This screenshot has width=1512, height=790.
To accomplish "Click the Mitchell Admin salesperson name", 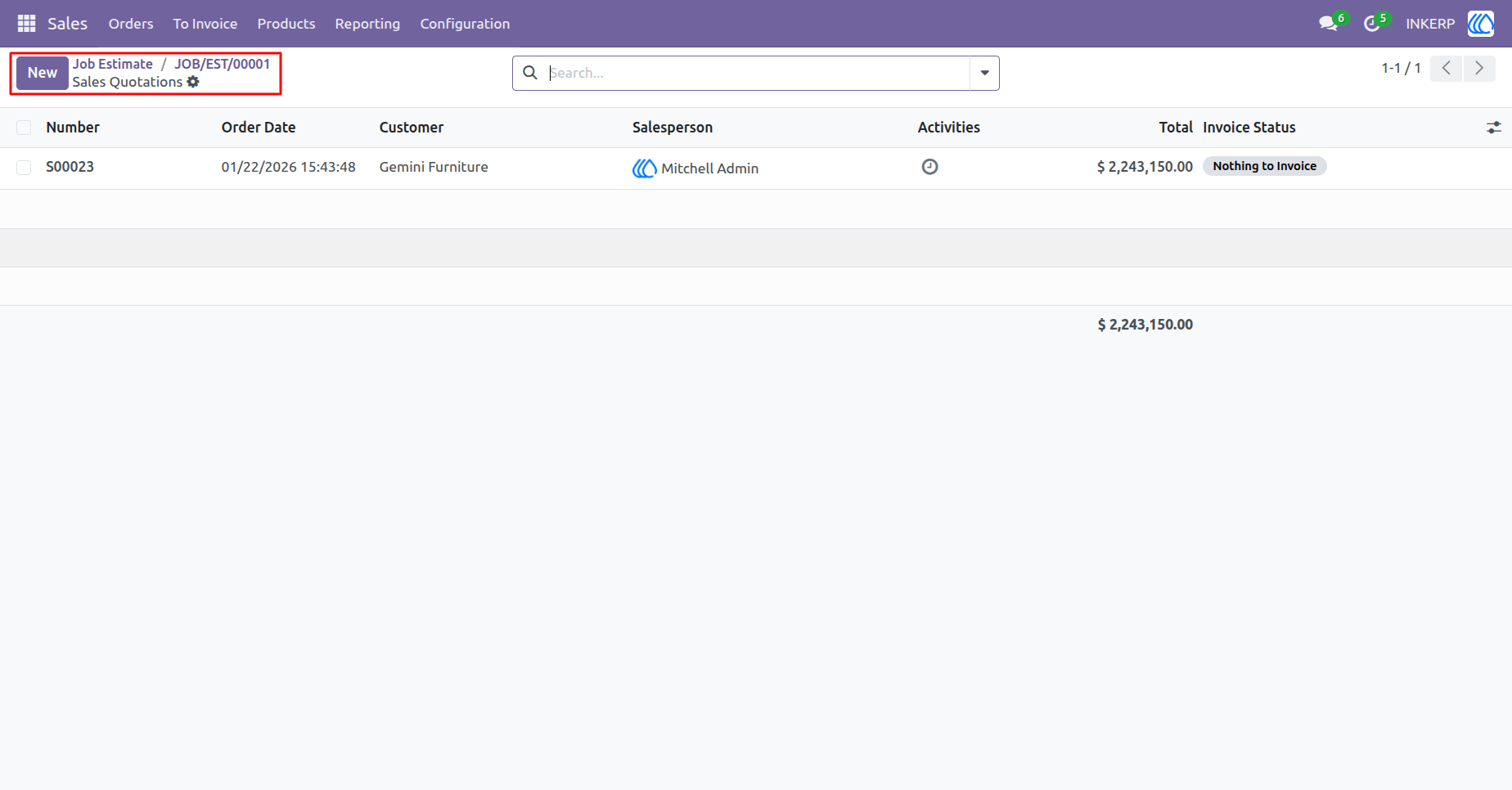I will (709, 168).
